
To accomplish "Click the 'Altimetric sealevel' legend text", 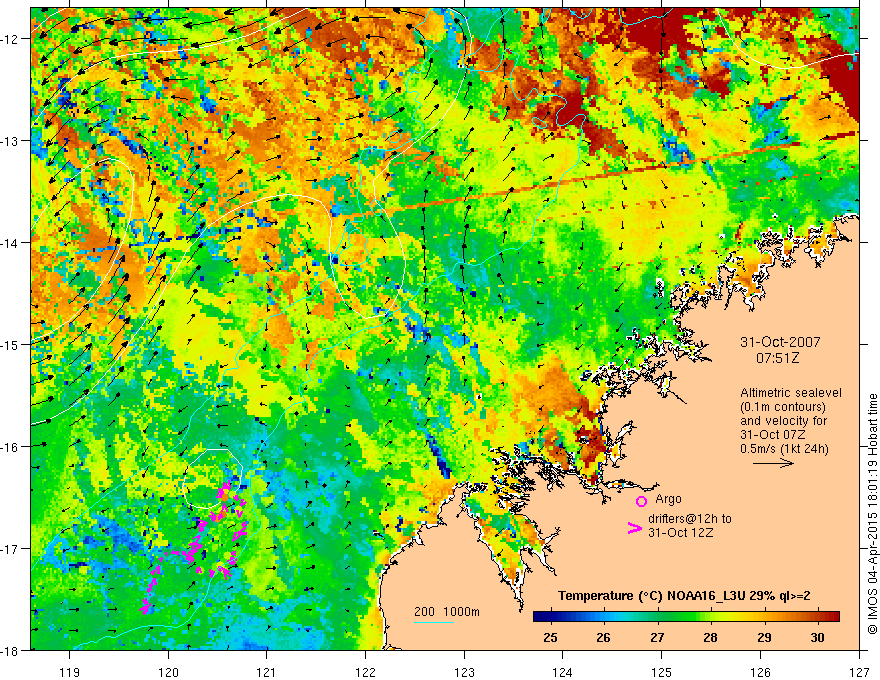I will 791,393.
